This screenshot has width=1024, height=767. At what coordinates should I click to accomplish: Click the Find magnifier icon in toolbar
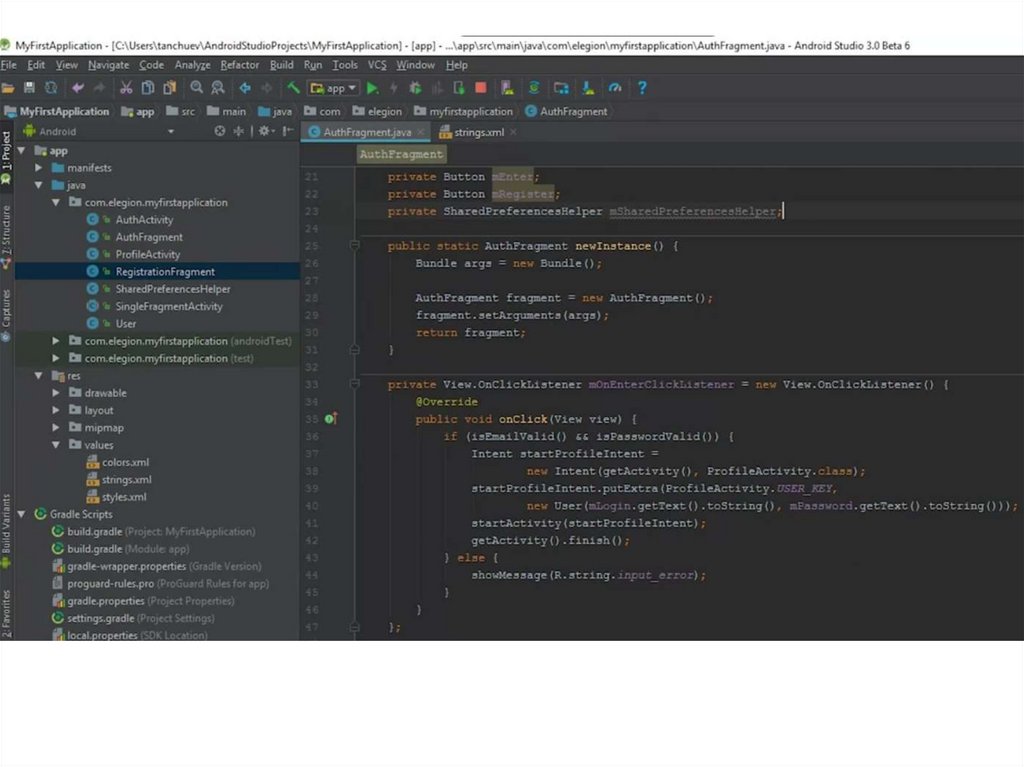[197, 88]
